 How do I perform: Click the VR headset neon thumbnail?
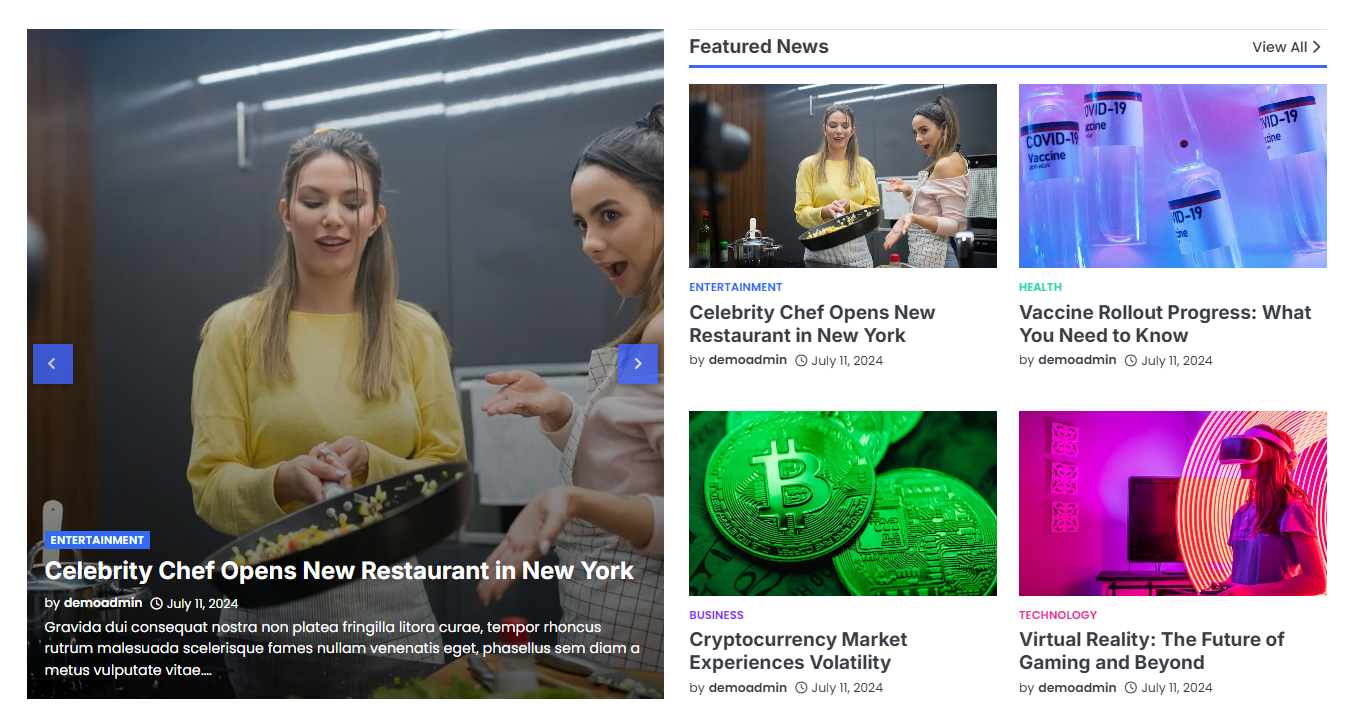point(1173,503)
